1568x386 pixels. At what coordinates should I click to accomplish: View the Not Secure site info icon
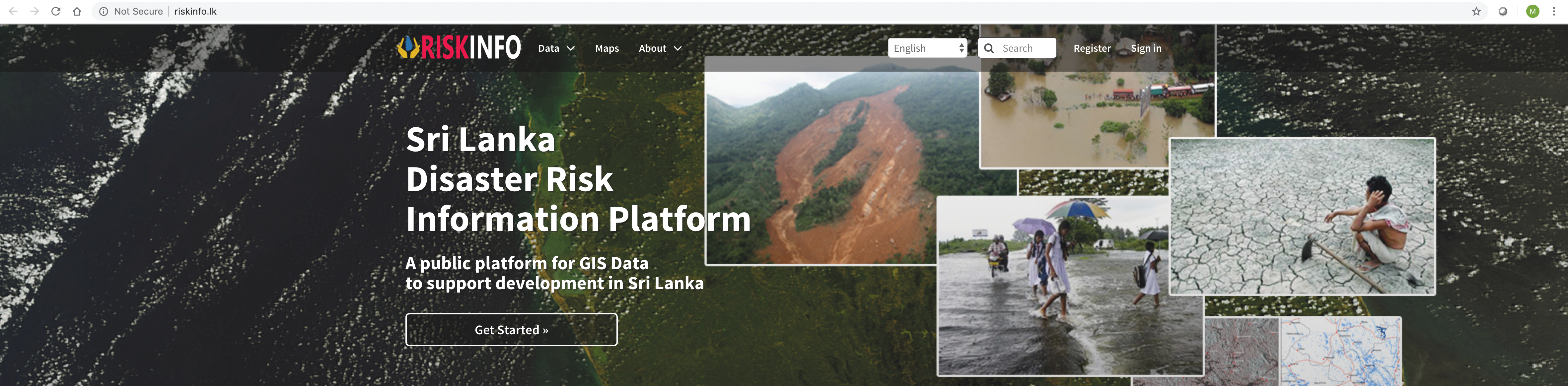coord(104,12)
